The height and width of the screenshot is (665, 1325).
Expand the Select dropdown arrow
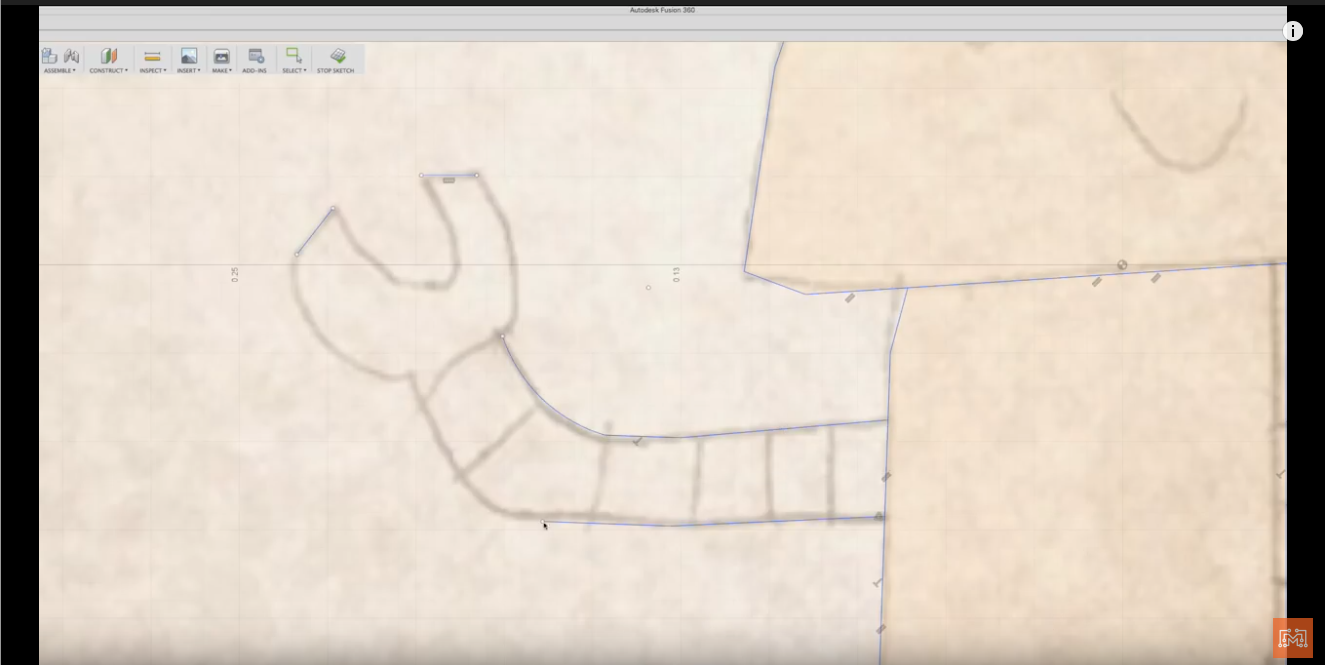pyautogui.click(x=305, y=70)
